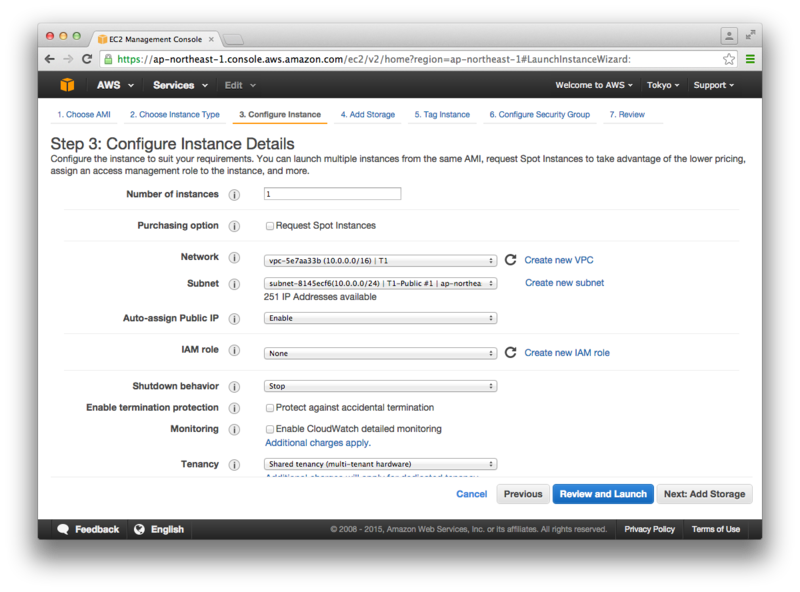
Task: Open the Auto-assign Public IP dropdown
Action: click(380, 318)
